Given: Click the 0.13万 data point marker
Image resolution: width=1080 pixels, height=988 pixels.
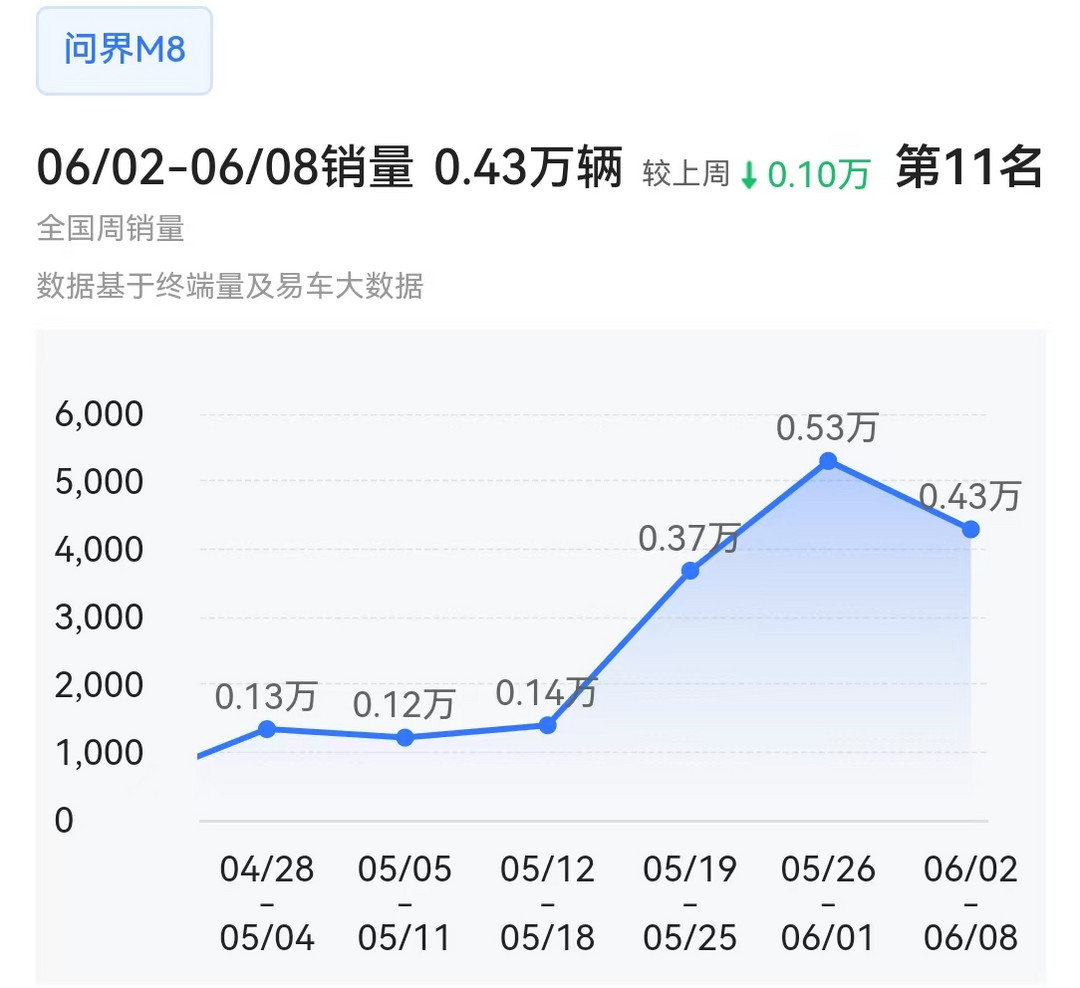Looking at the screenshot, I should click(267, 729).
